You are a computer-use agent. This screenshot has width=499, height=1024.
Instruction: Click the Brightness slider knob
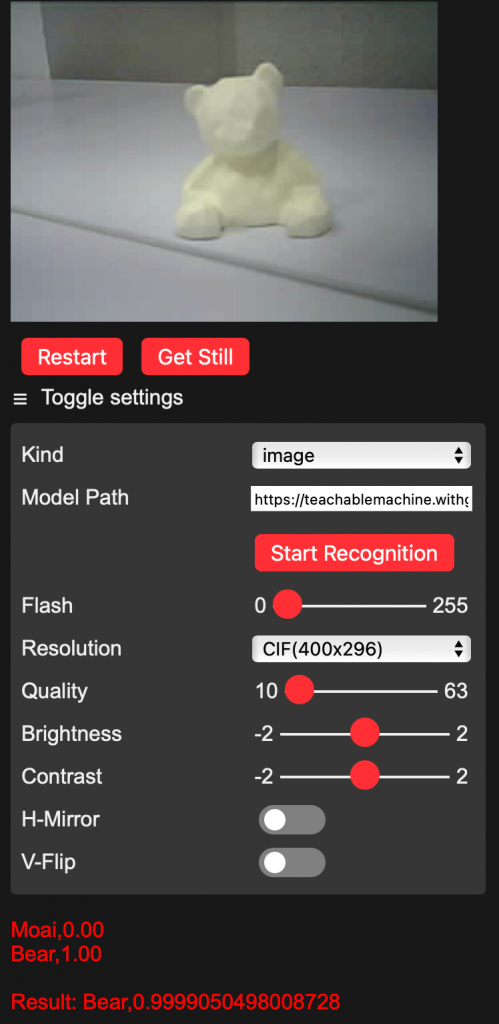pos(364,733)
